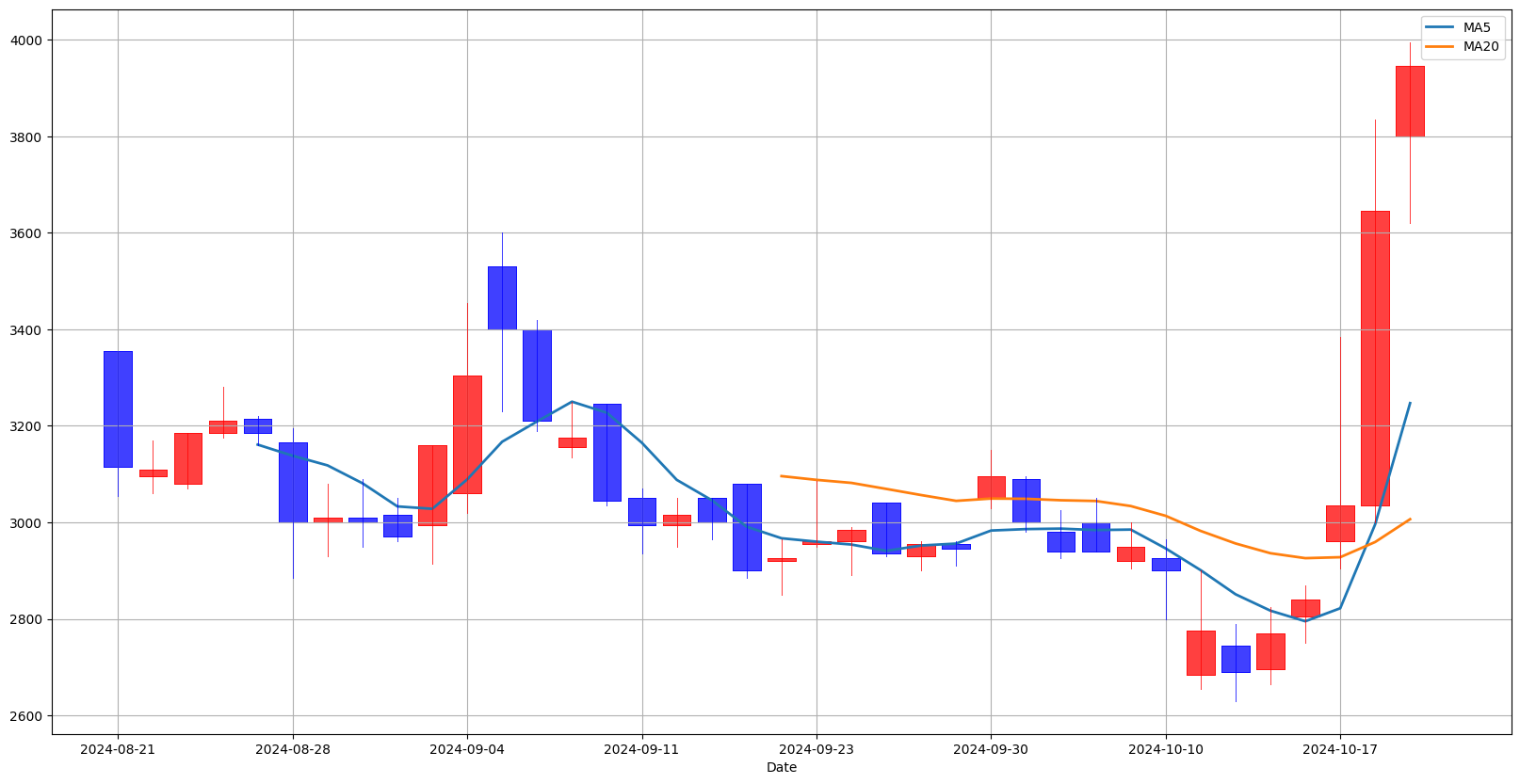Click the 2024-10-17 date tick label
The image size is (1520, 784).
click(x=1340, y=749)
